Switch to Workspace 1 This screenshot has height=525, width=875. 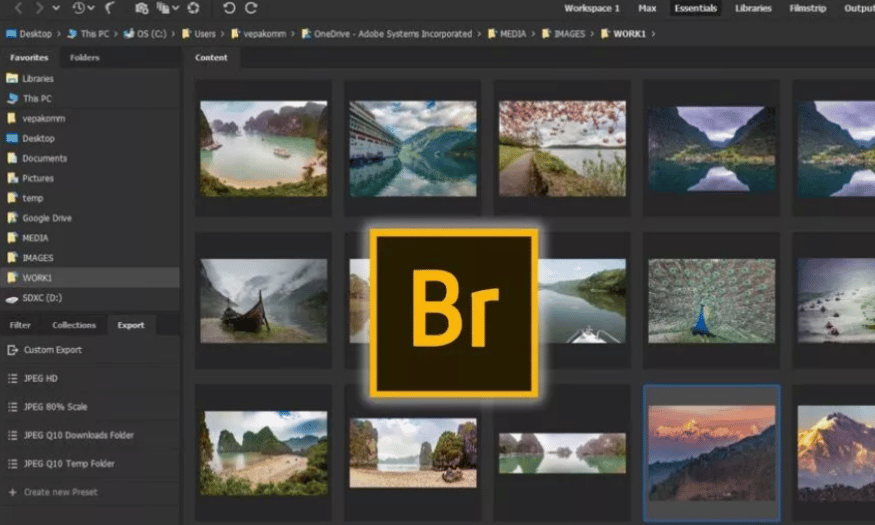[x=592, y=8]
